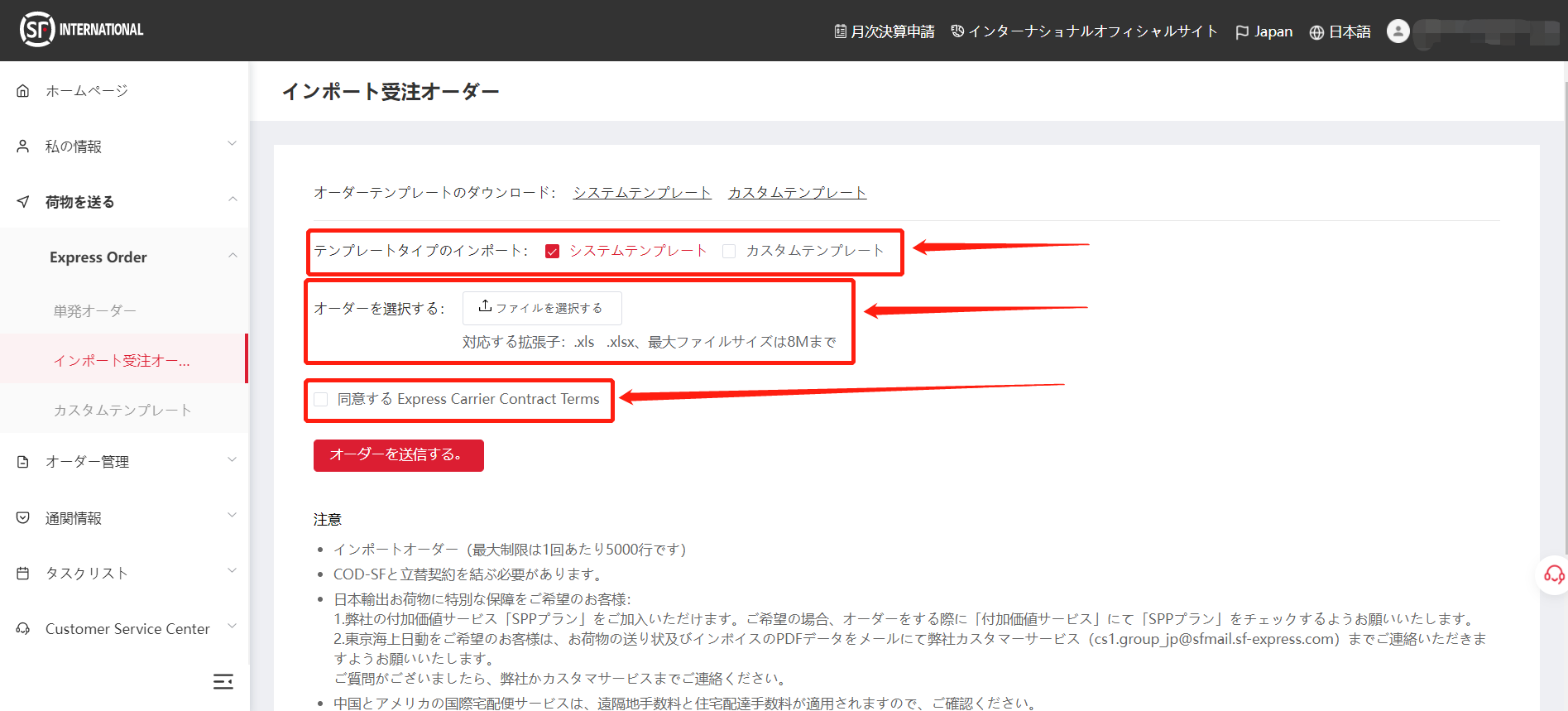Screen dimensions: 1568x711
Task: Download the システムテンプレート link
Action: pos(642,193)
